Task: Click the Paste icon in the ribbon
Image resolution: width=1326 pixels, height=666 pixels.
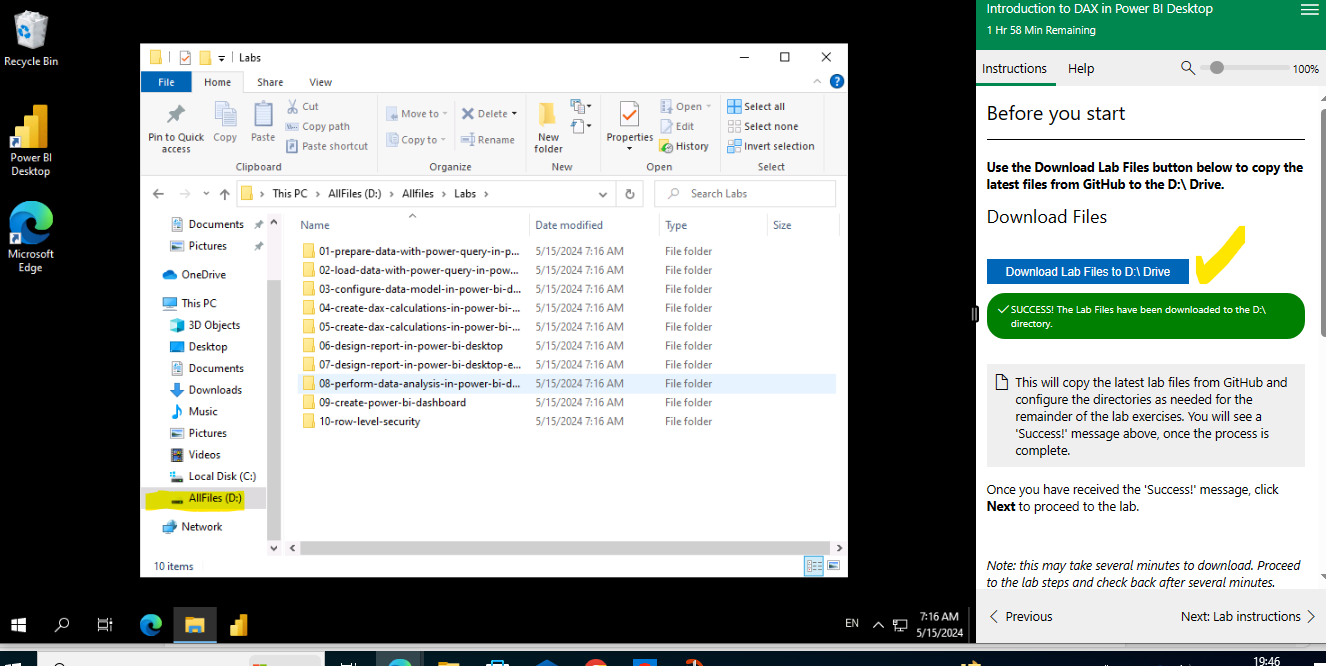Action: point(262,122)
